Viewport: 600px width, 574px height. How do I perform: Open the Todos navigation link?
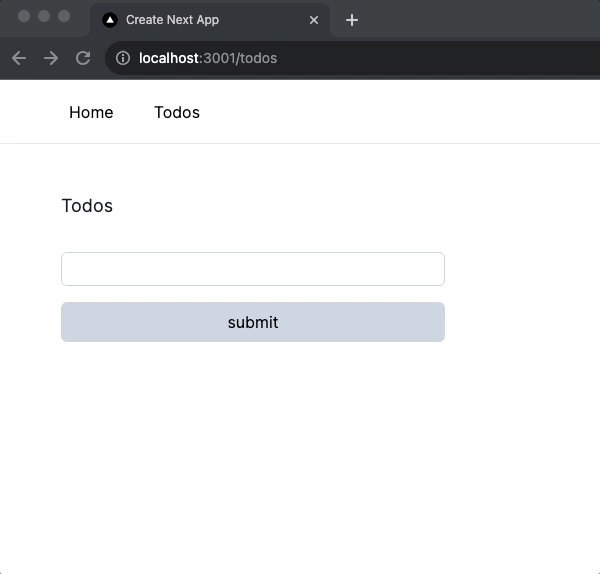177,113
